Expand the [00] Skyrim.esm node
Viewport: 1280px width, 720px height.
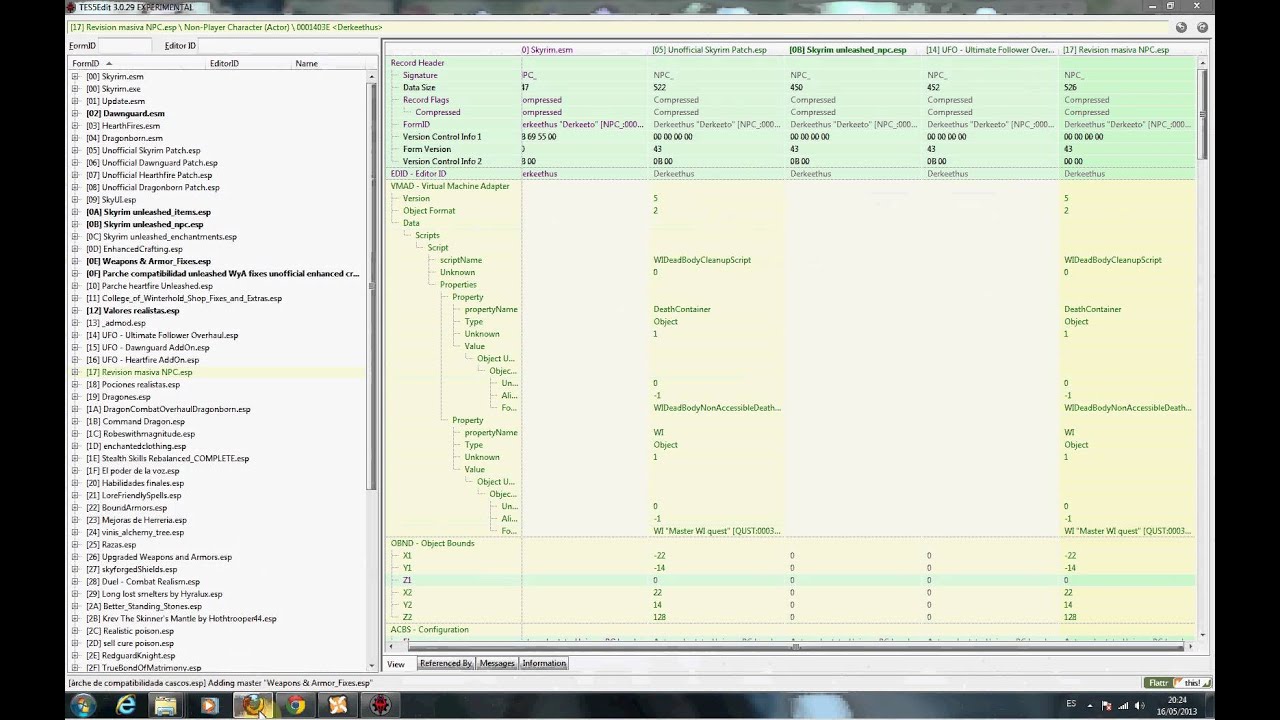pos(75,76)
